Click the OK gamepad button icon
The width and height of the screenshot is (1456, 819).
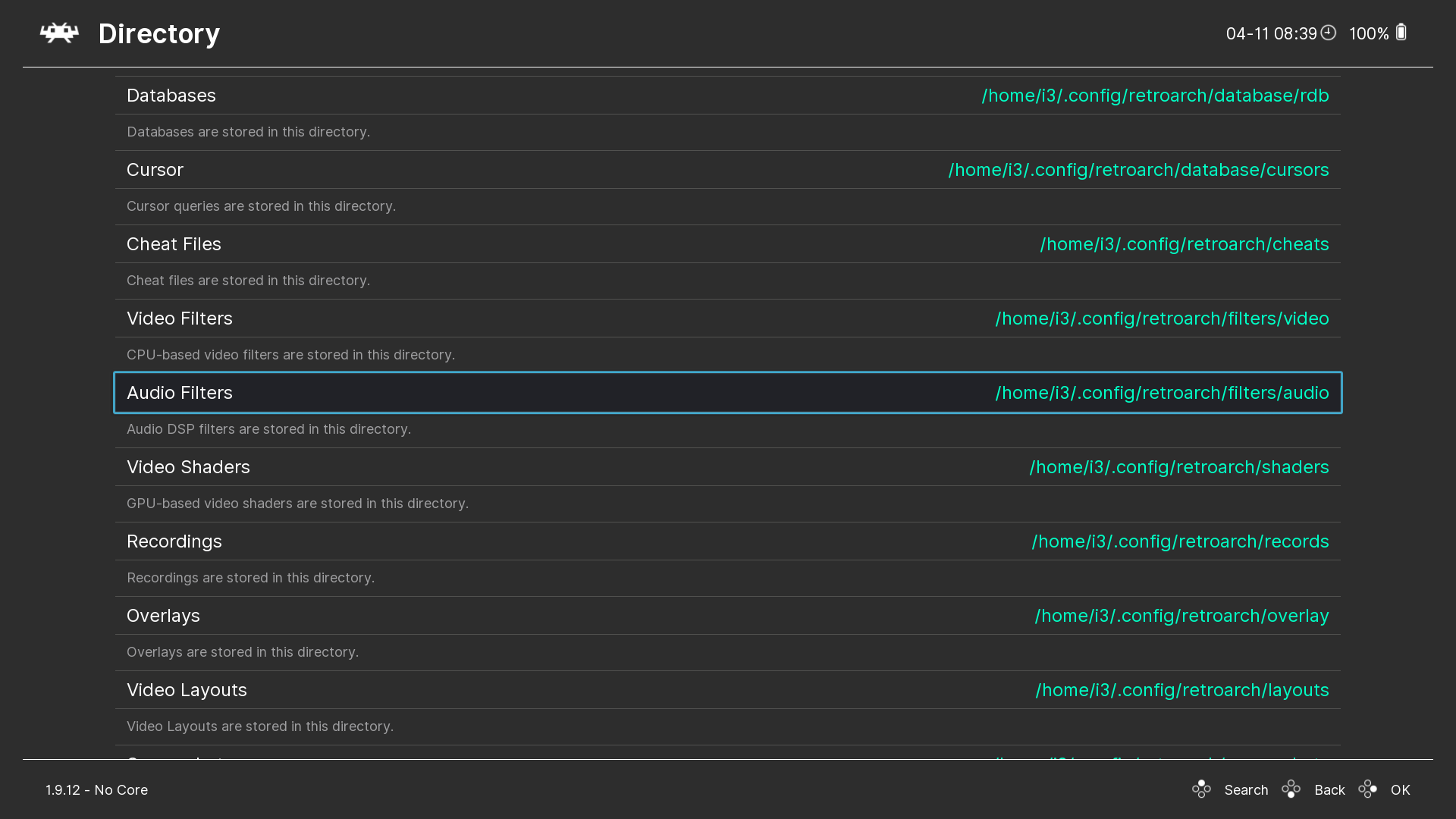(1367, 789)
